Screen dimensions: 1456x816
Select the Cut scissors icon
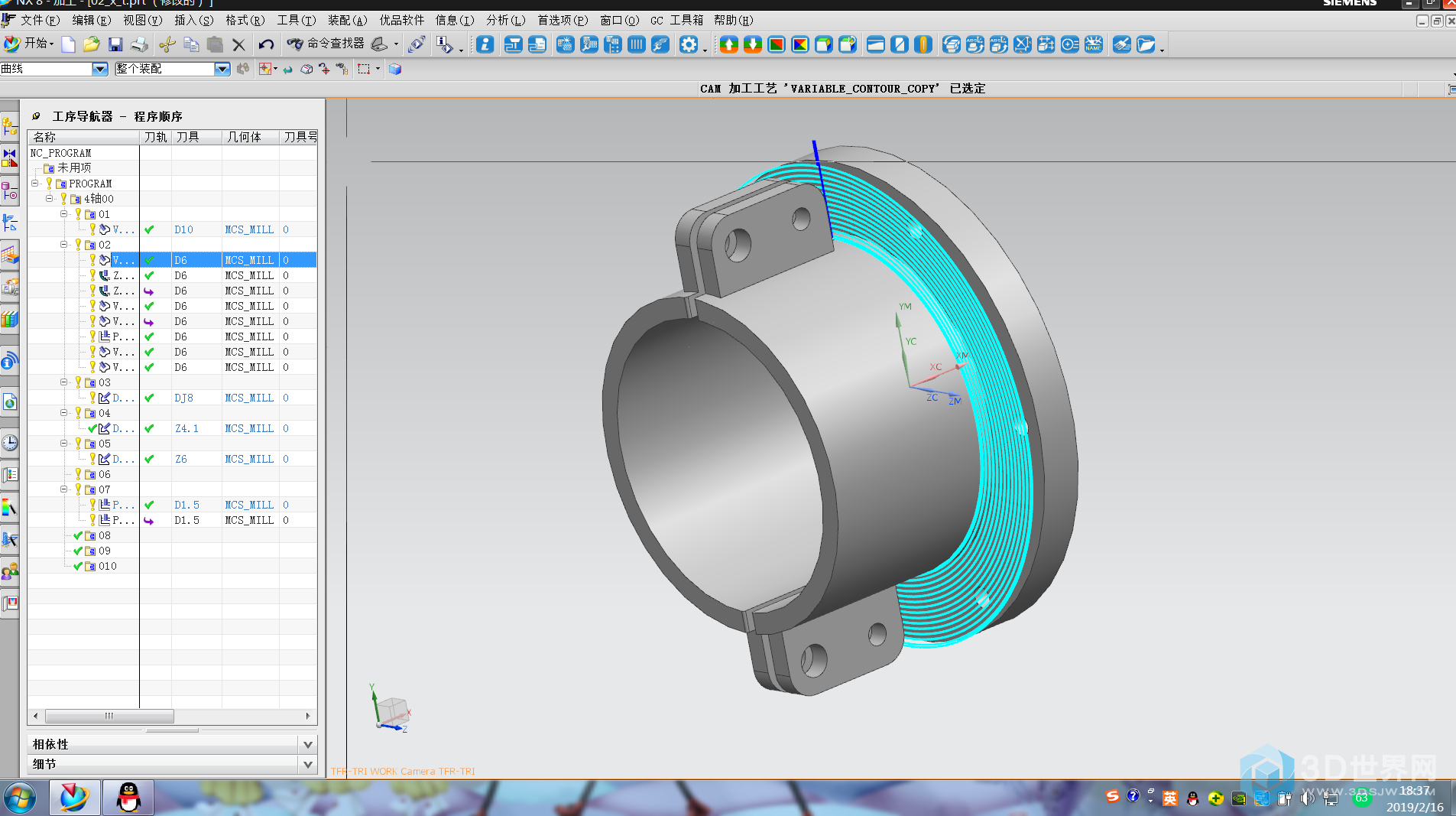pos(167,44)
